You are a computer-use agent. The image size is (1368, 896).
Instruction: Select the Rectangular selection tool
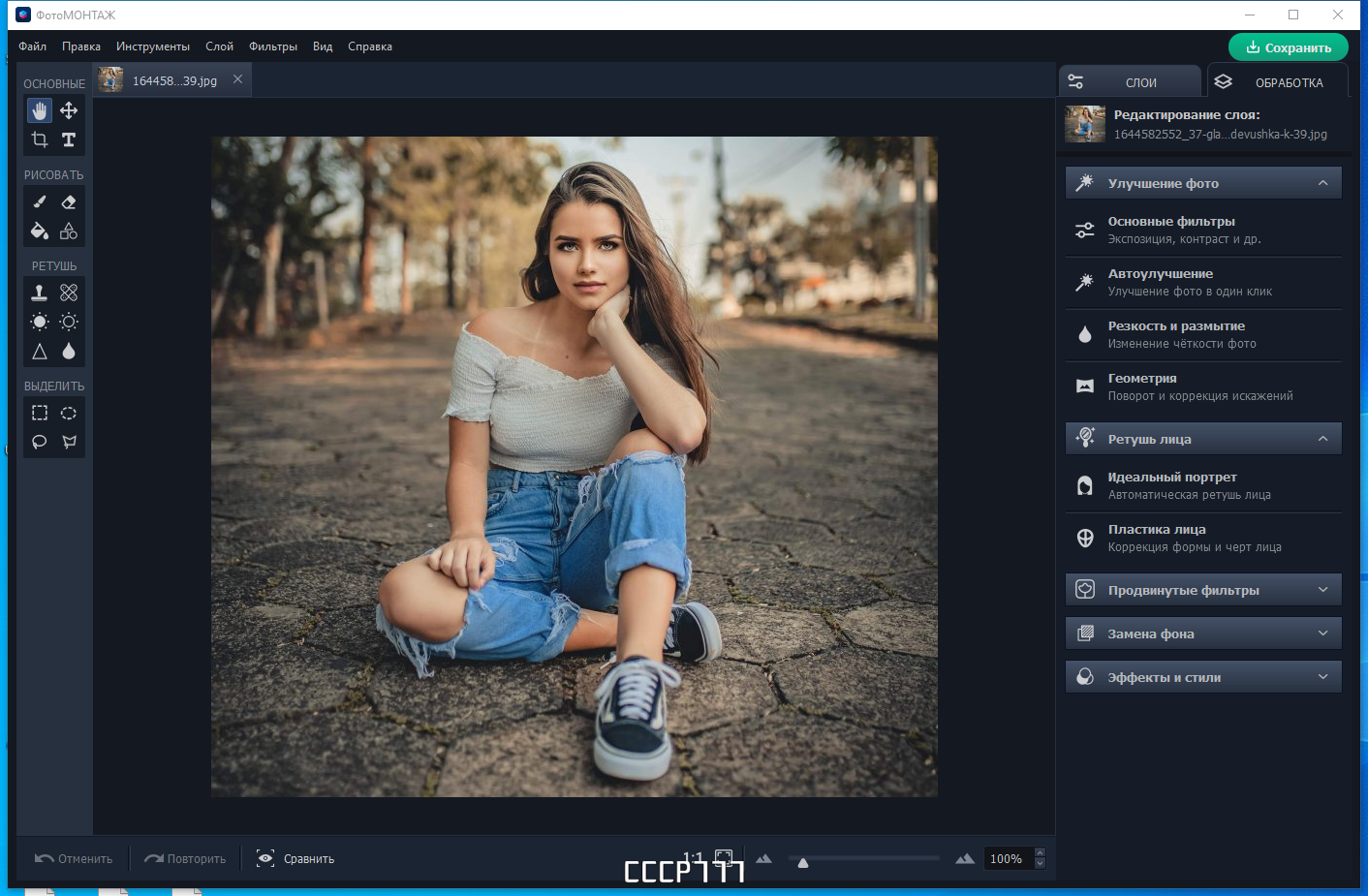[x=40, y=413]
